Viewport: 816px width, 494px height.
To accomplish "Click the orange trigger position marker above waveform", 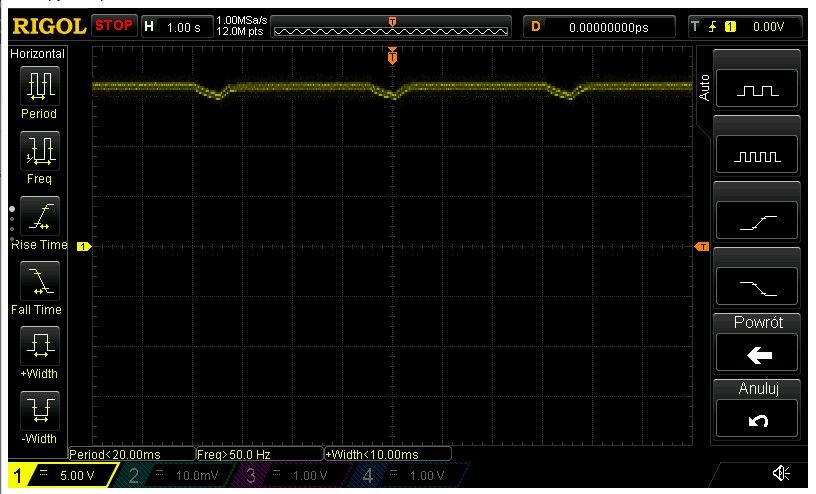I will (x=392, y=56).
